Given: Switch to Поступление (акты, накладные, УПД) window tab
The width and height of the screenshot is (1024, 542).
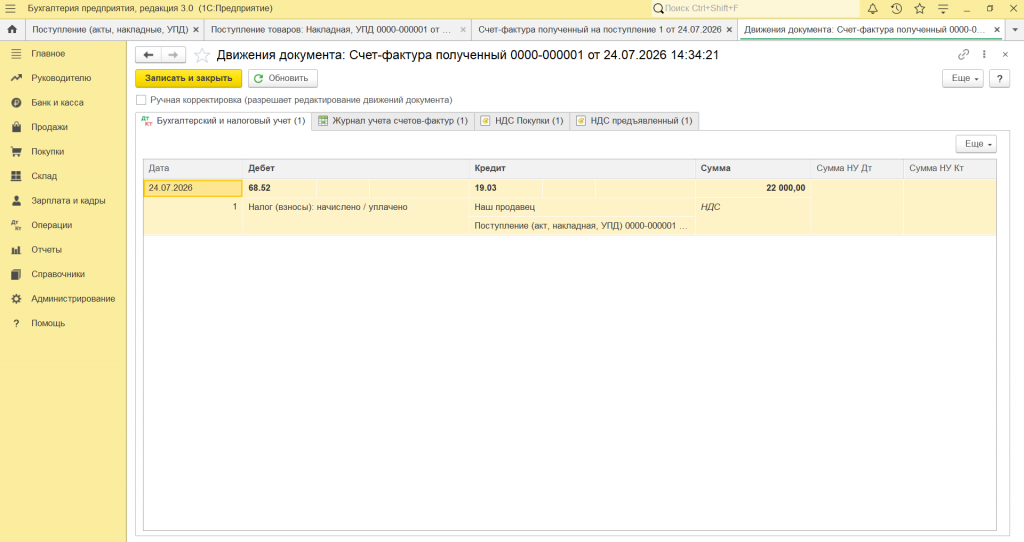Looking at the screenshot, I should point(110,29).
